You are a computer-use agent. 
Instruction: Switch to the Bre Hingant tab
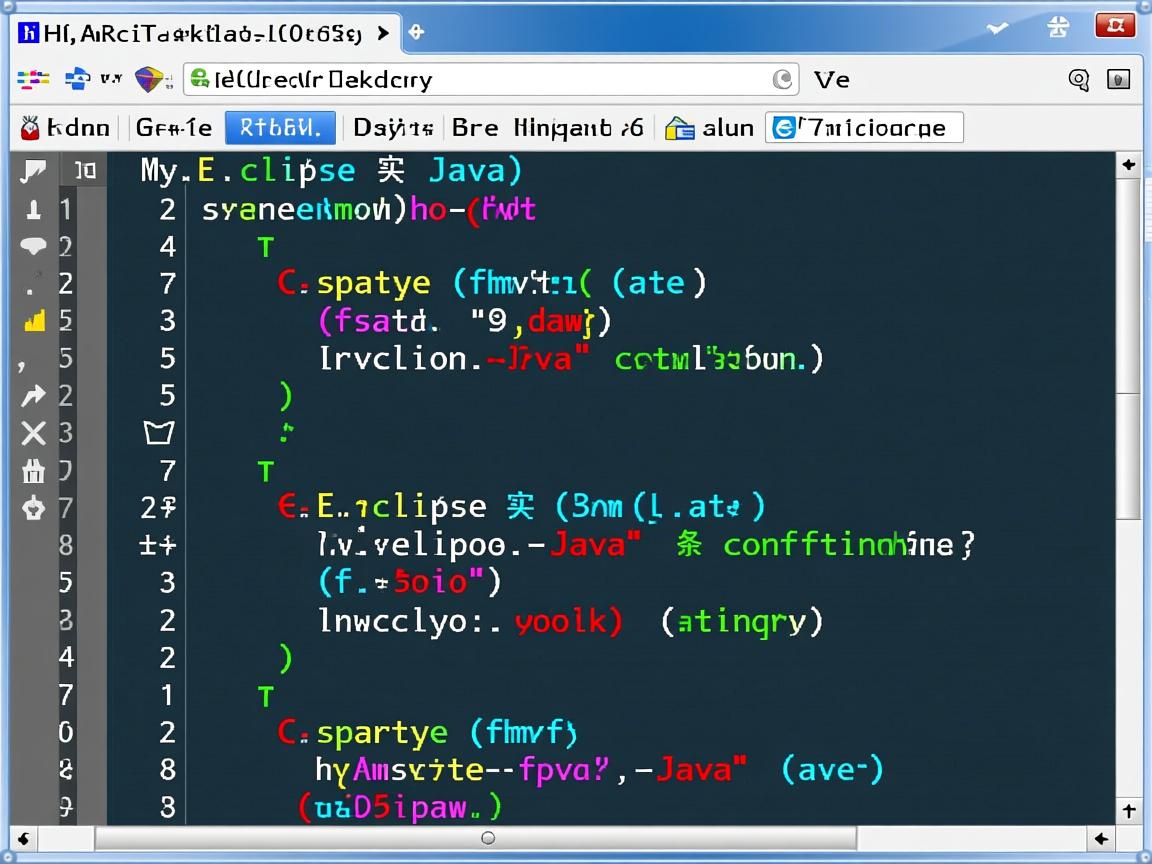(547, 128)
